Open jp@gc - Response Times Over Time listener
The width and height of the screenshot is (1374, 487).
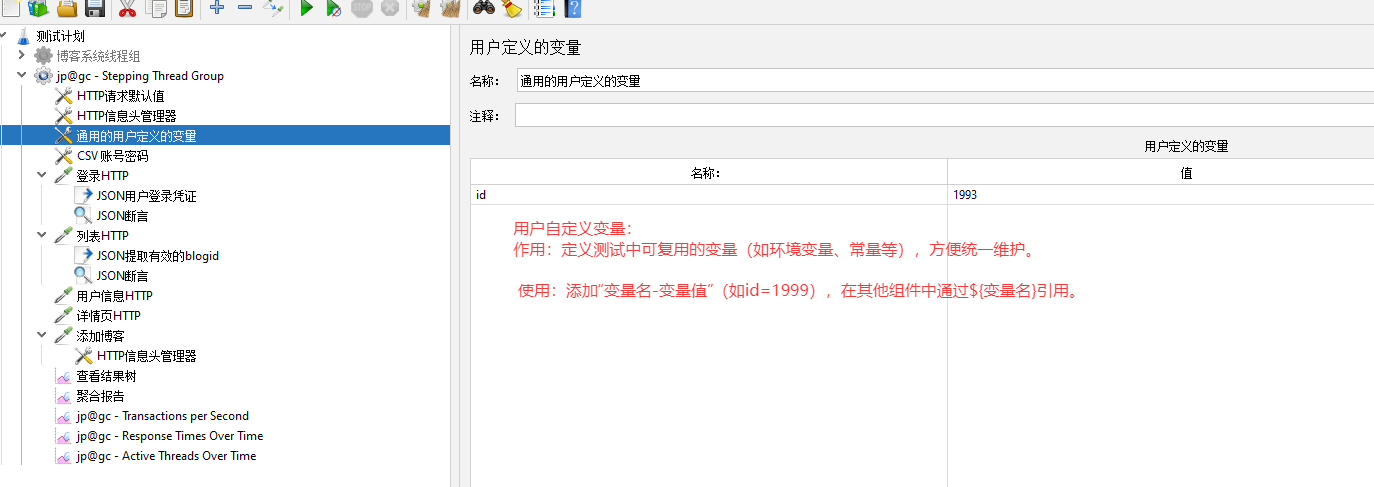click(x=169, y=436)
